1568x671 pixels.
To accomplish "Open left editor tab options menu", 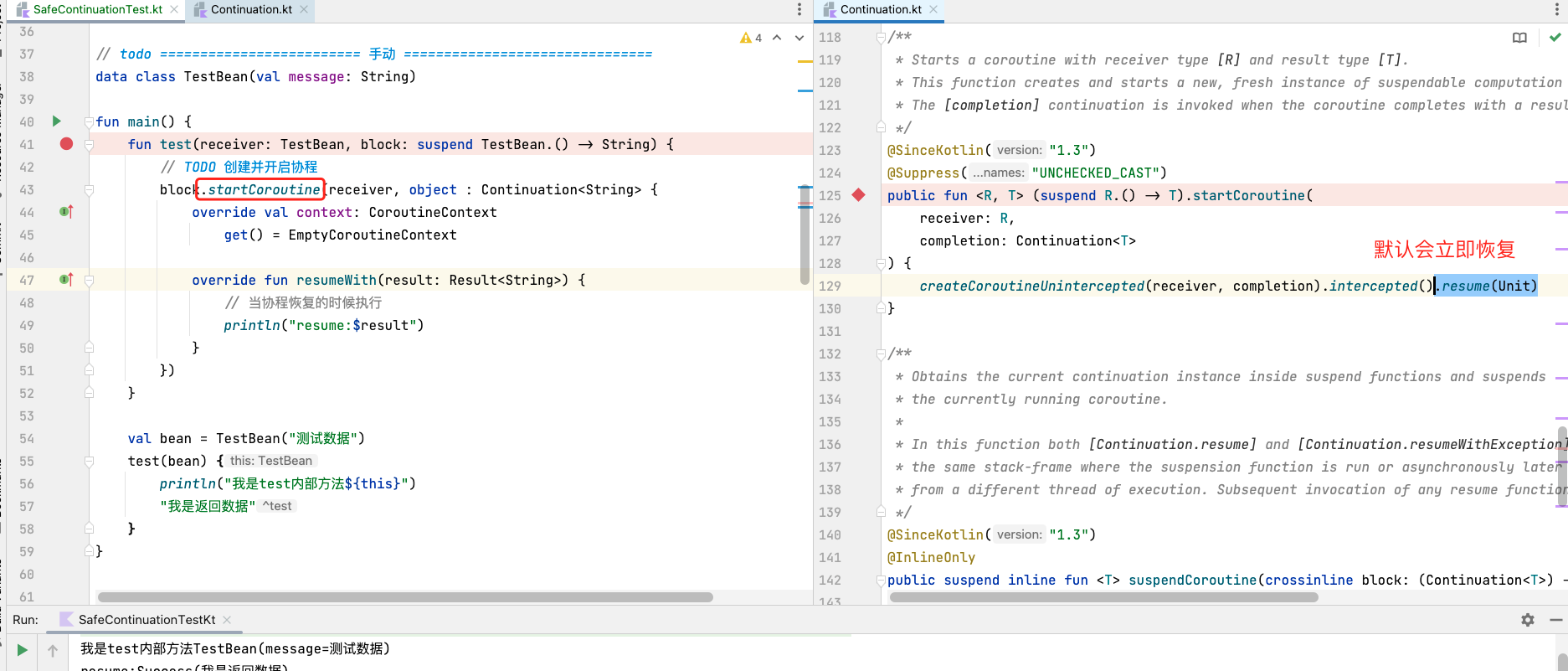I will (x=799, y=9).
